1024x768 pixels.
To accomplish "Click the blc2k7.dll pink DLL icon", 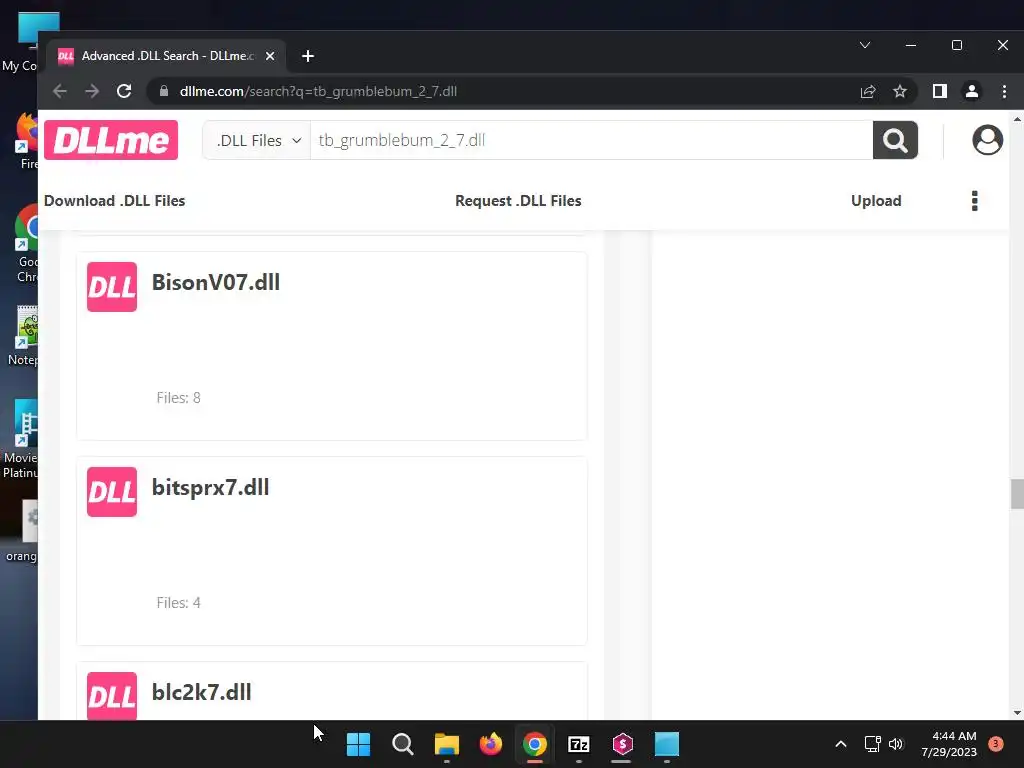I will coord(112,696).
